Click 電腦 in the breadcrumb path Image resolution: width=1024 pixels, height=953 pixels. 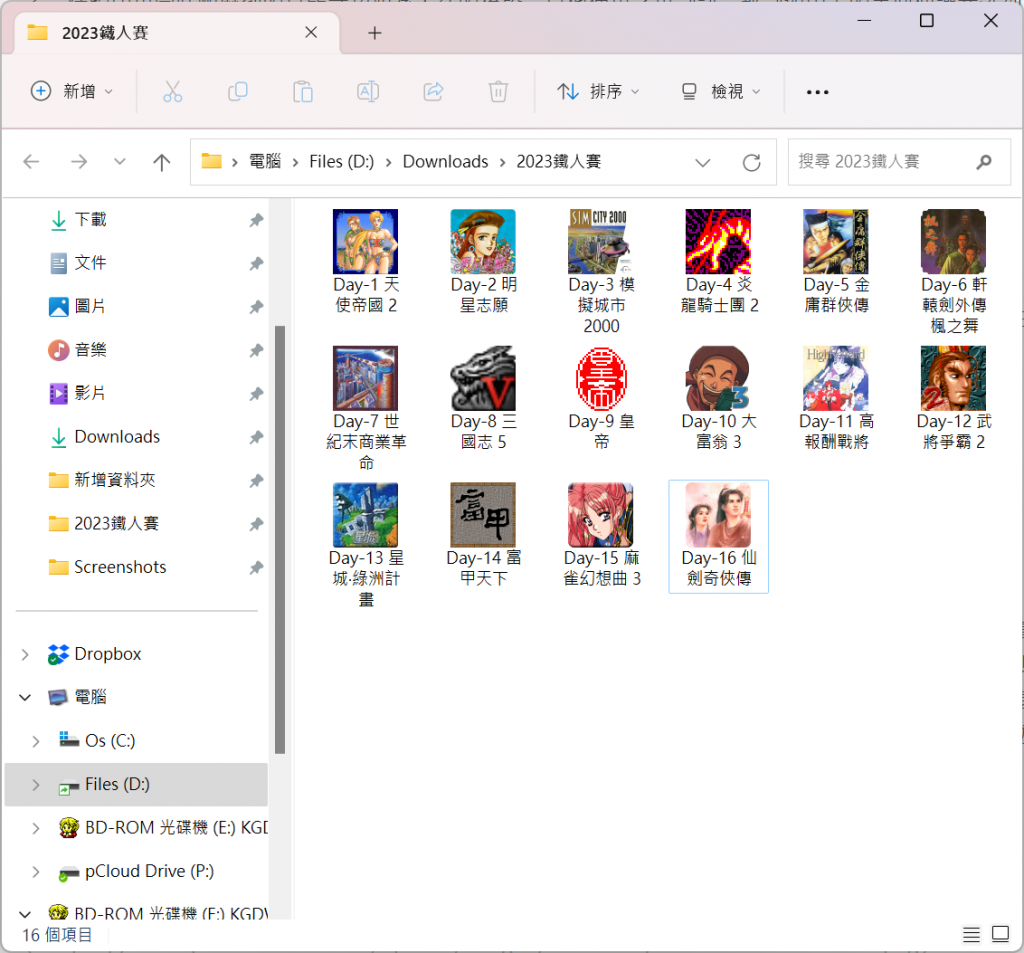click(265, 161)
